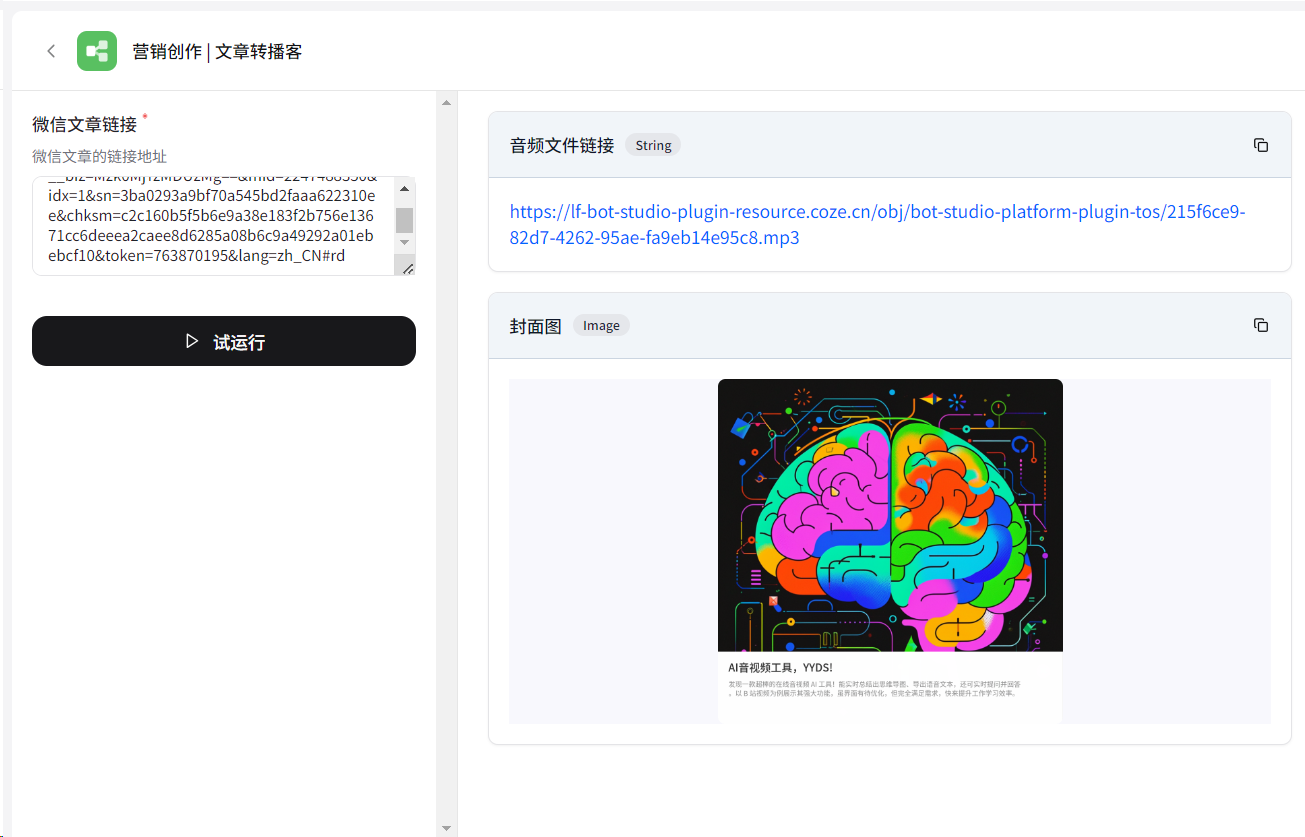Click the textarea's scroll-up arrow
The height and width of the screenshot is (837, 1305).
404,189
